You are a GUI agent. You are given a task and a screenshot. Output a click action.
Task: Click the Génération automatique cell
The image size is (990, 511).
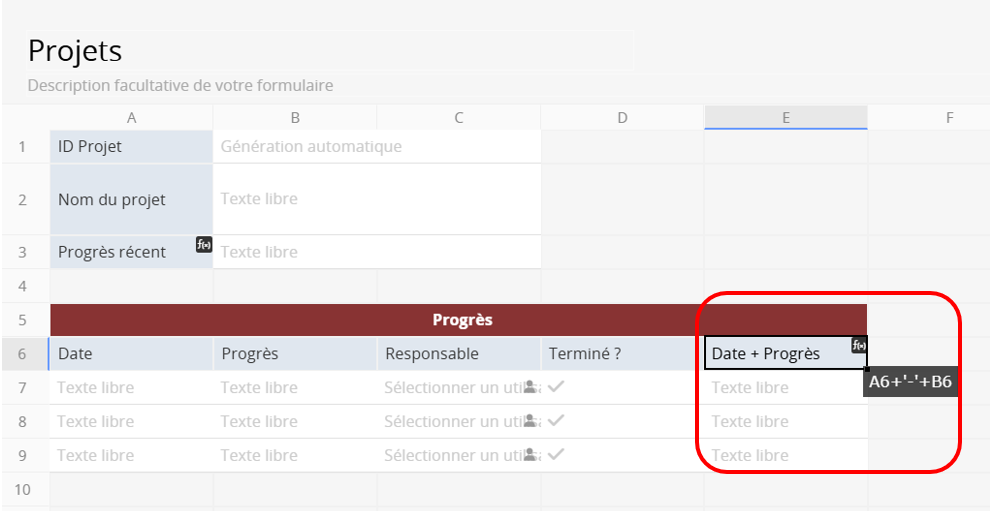pyautogui.click(x=376, y=147)
